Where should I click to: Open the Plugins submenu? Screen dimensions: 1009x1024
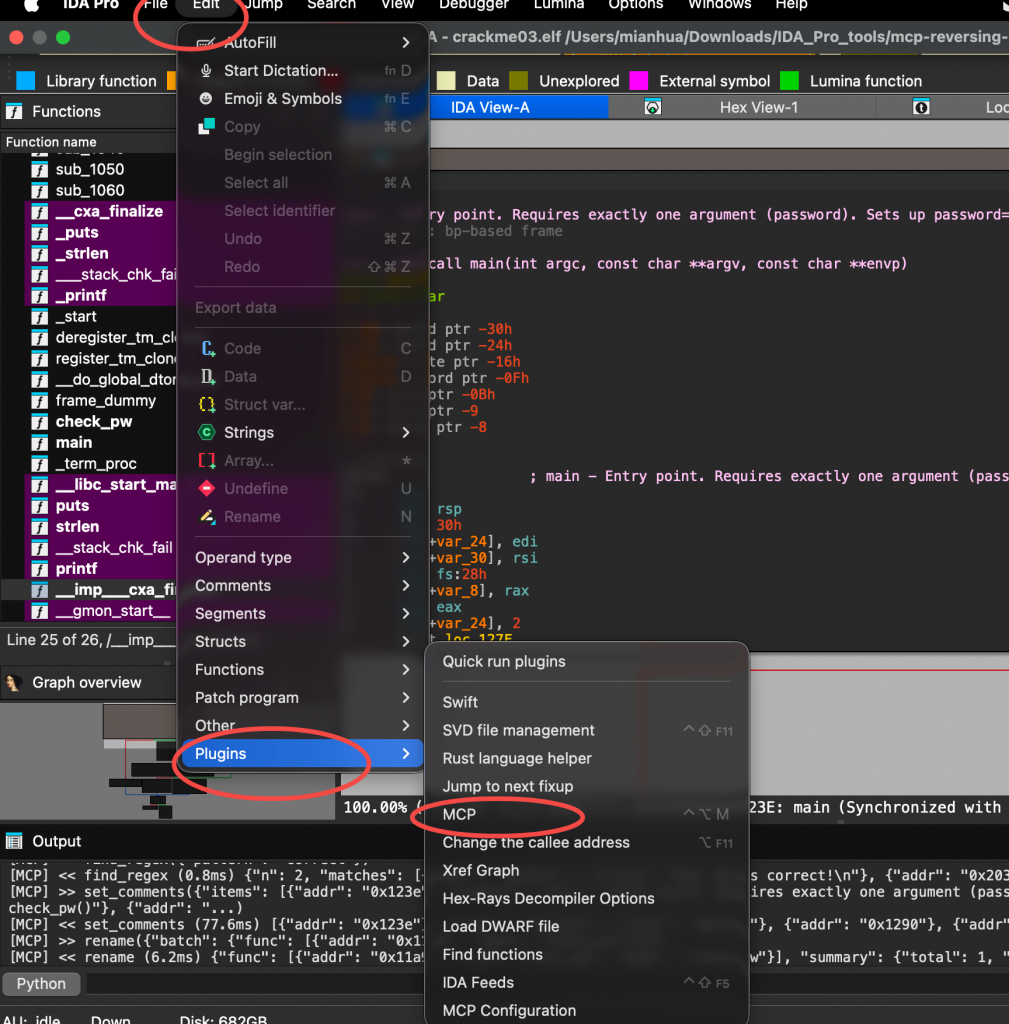[303, 754]
